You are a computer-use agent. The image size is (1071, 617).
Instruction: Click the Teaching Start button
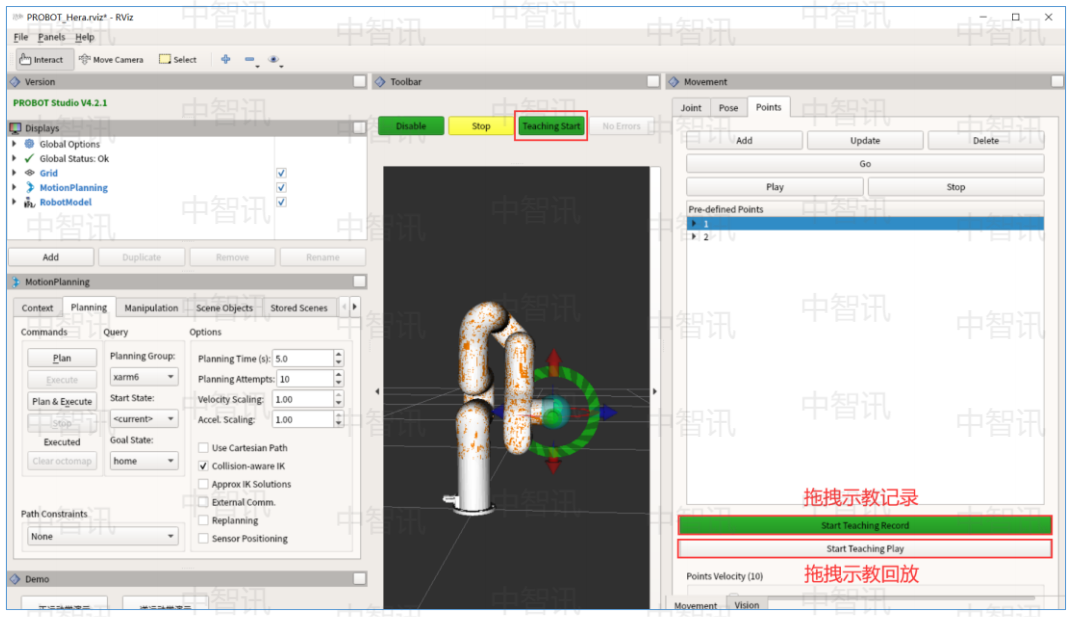click(x=551, y=126)
